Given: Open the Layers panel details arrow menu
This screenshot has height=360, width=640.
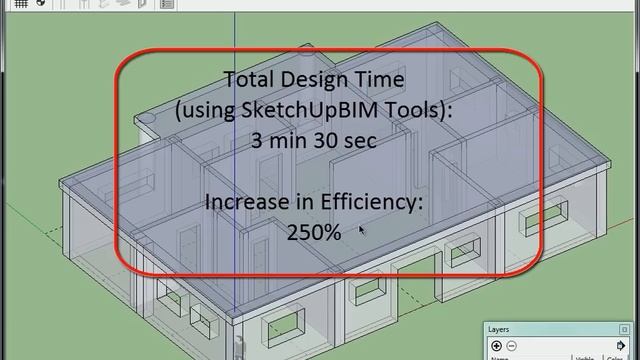Looking at the screenshot, I should (x=620, y=346).
